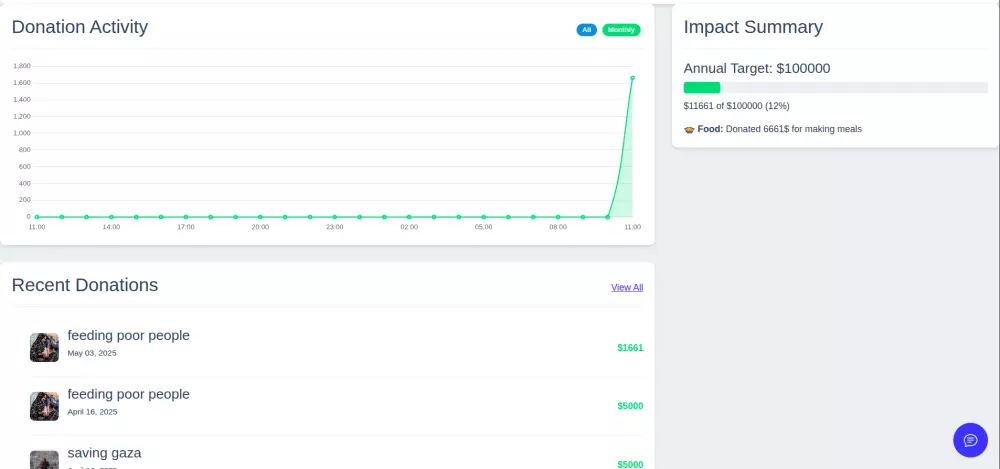Open feeding poor people dated April 16

click(x=128, y=394)
